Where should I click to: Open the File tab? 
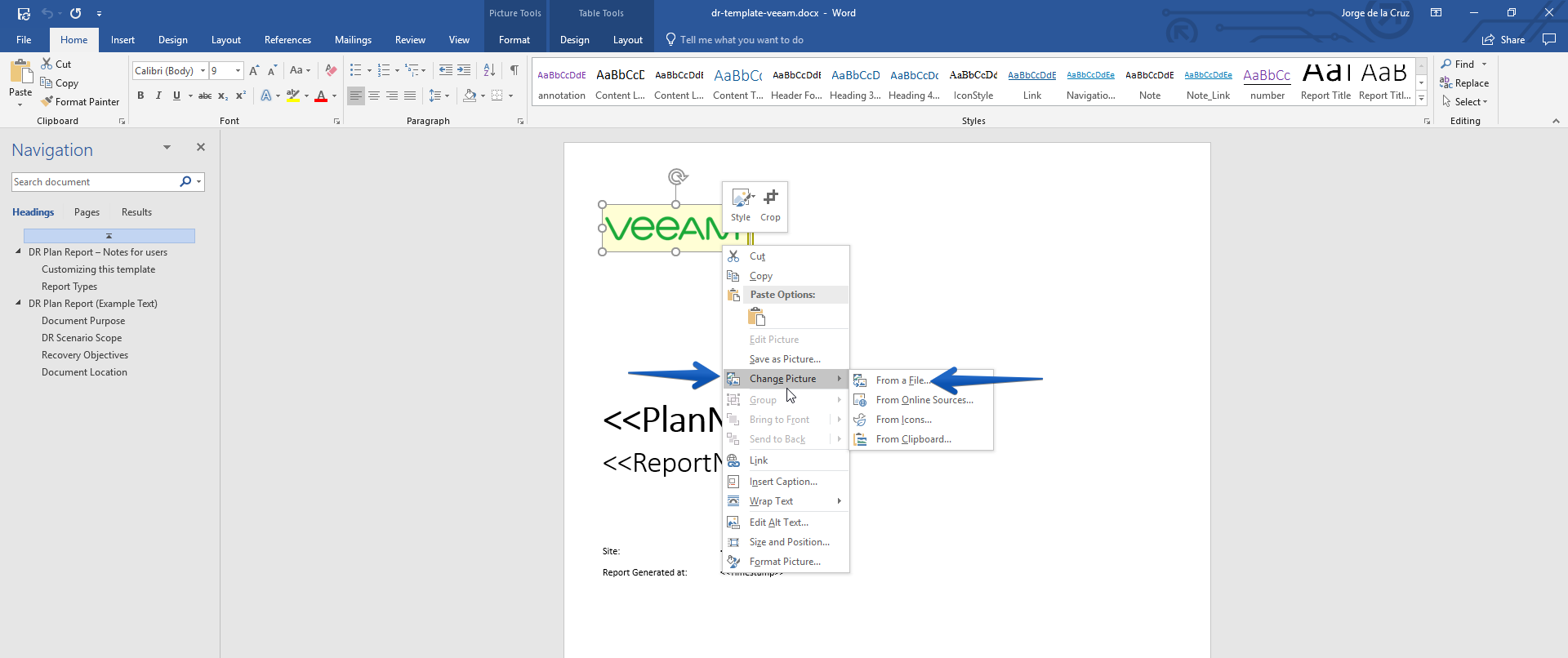[24, 39]
